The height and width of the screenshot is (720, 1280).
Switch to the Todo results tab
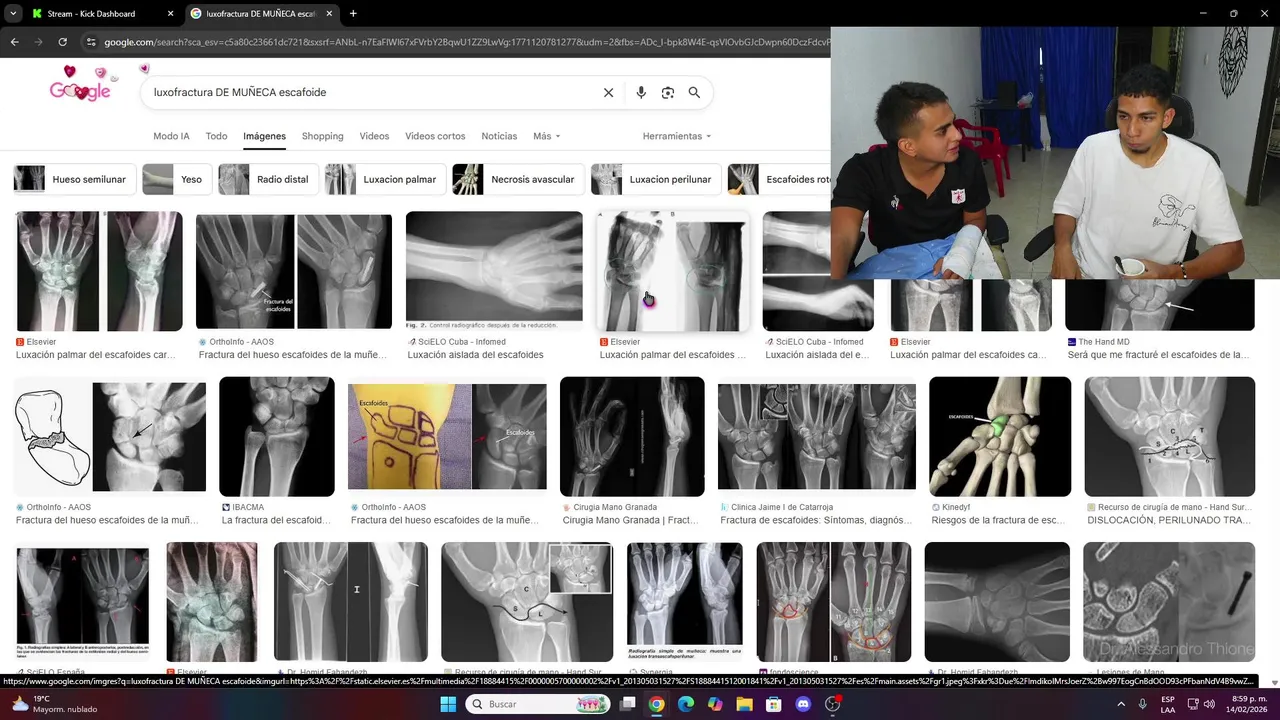tap(216, 136)
